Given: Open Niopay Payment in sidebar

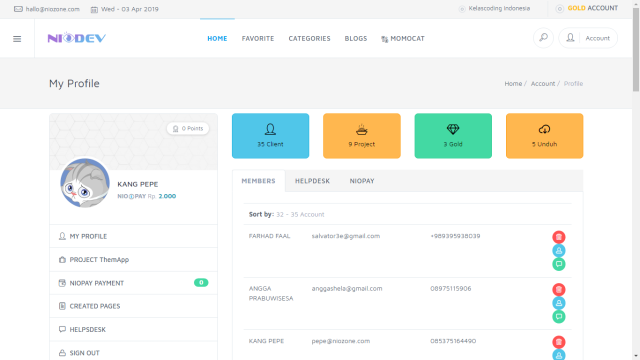Looking at the screenshot, I should click(133, 283).
